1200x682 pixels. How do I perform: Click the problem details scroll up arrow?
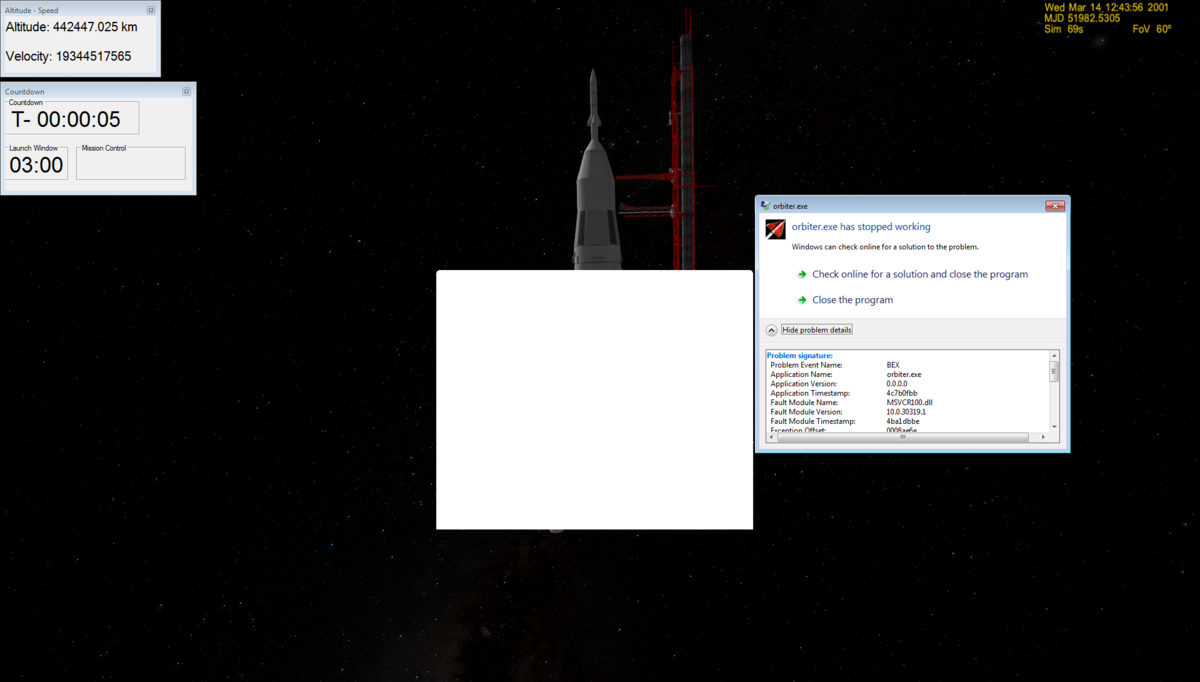point(1054,355)
